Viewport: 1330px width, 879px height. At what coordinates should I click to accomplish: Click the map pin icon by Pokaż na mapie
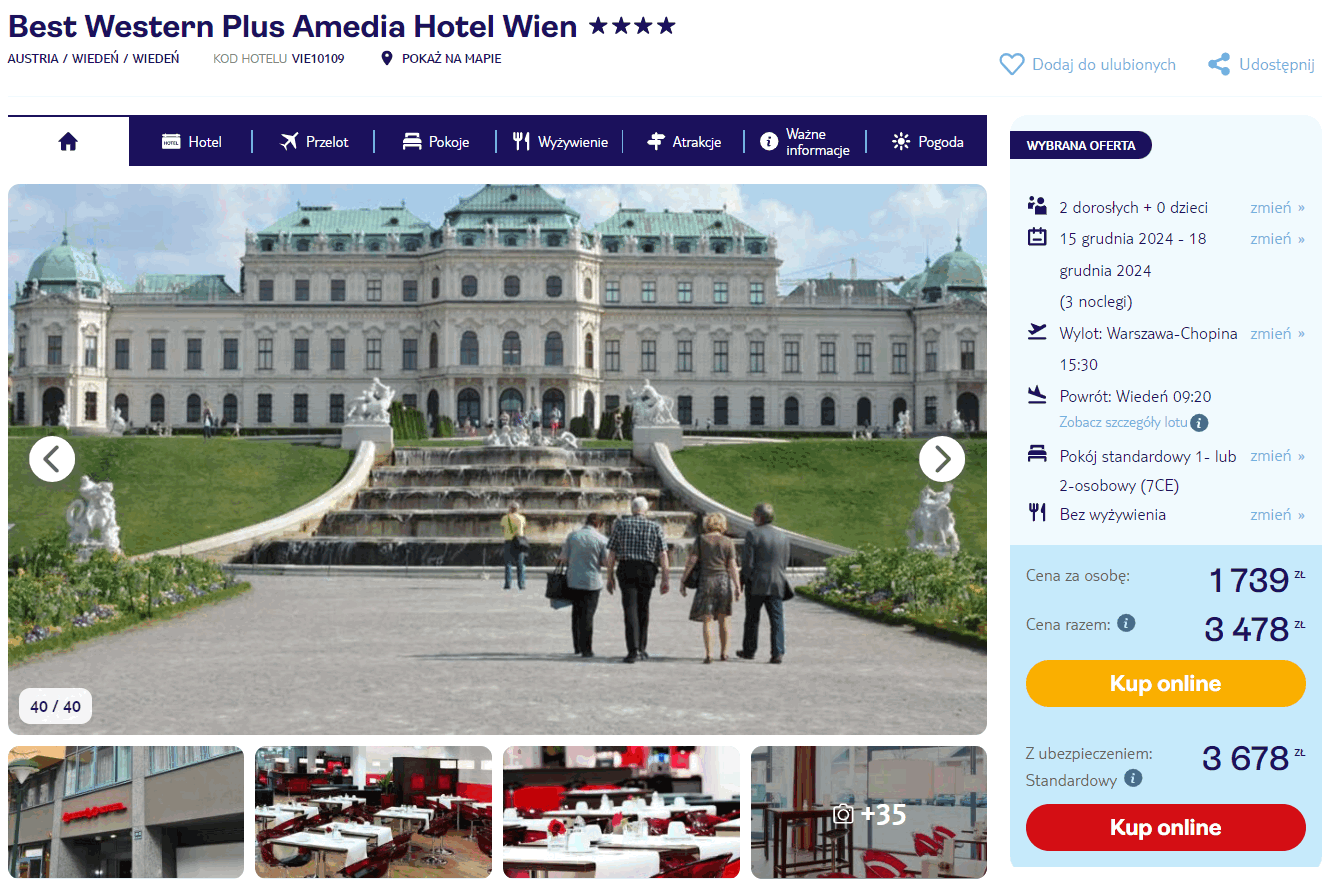click(387, 59)
